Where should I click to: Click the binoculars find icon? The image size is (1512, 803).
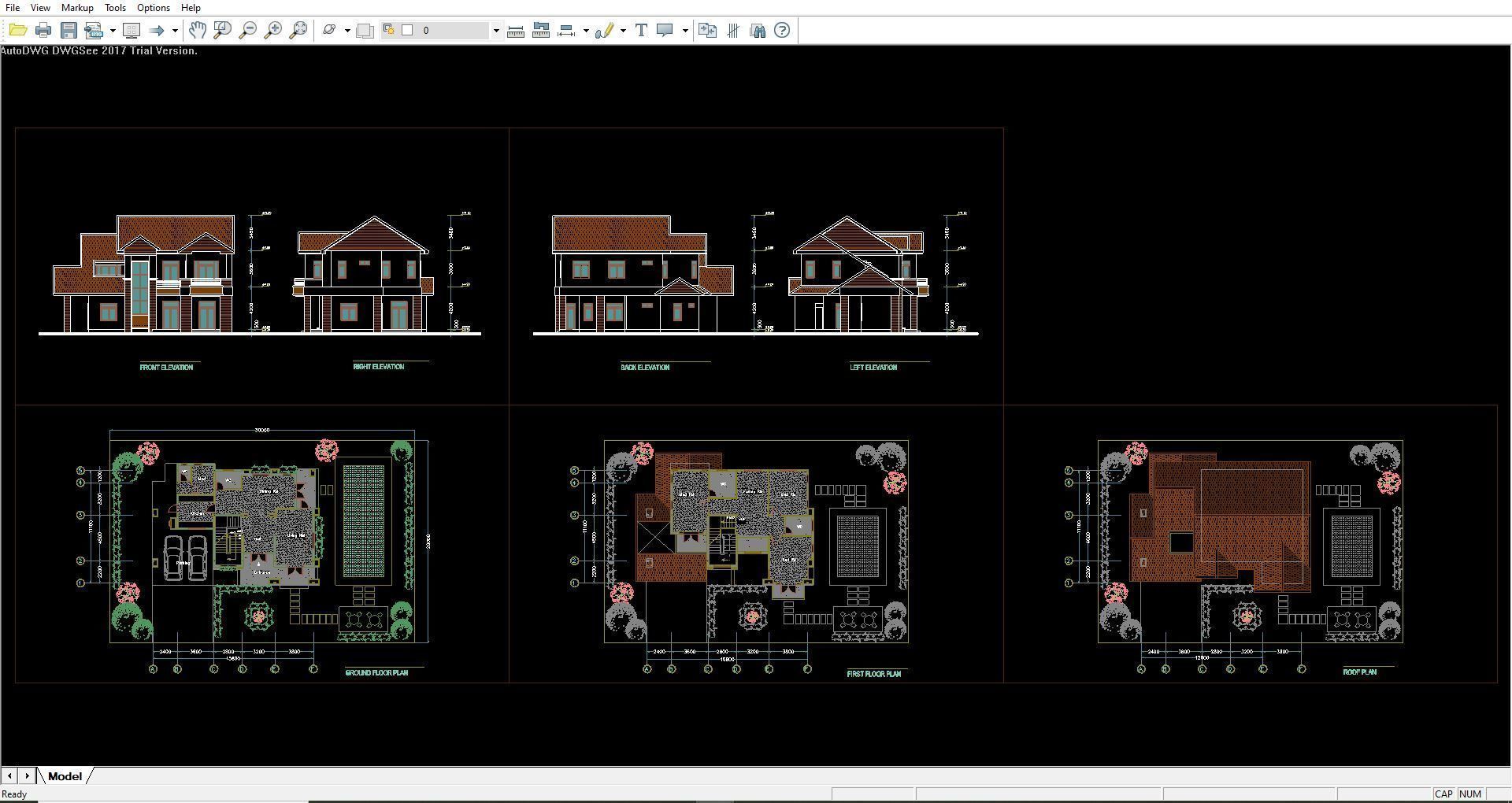tap(758, 31)
